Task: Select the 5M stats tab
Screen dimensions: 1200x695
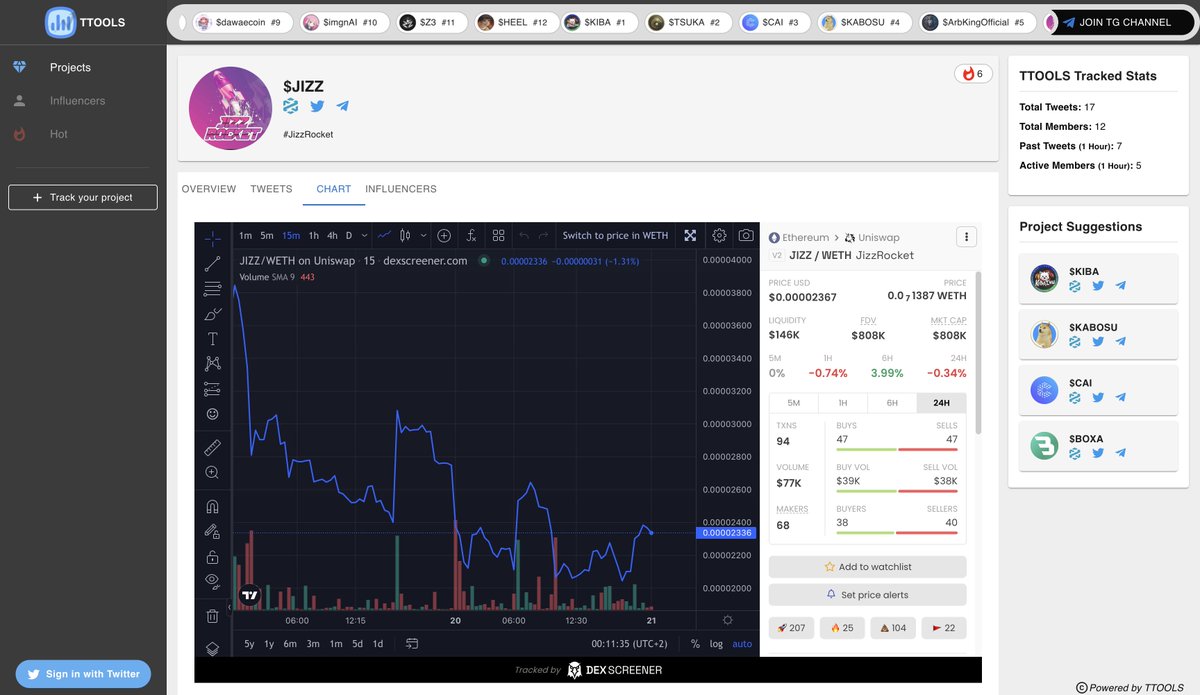Action: pos(794,403)
